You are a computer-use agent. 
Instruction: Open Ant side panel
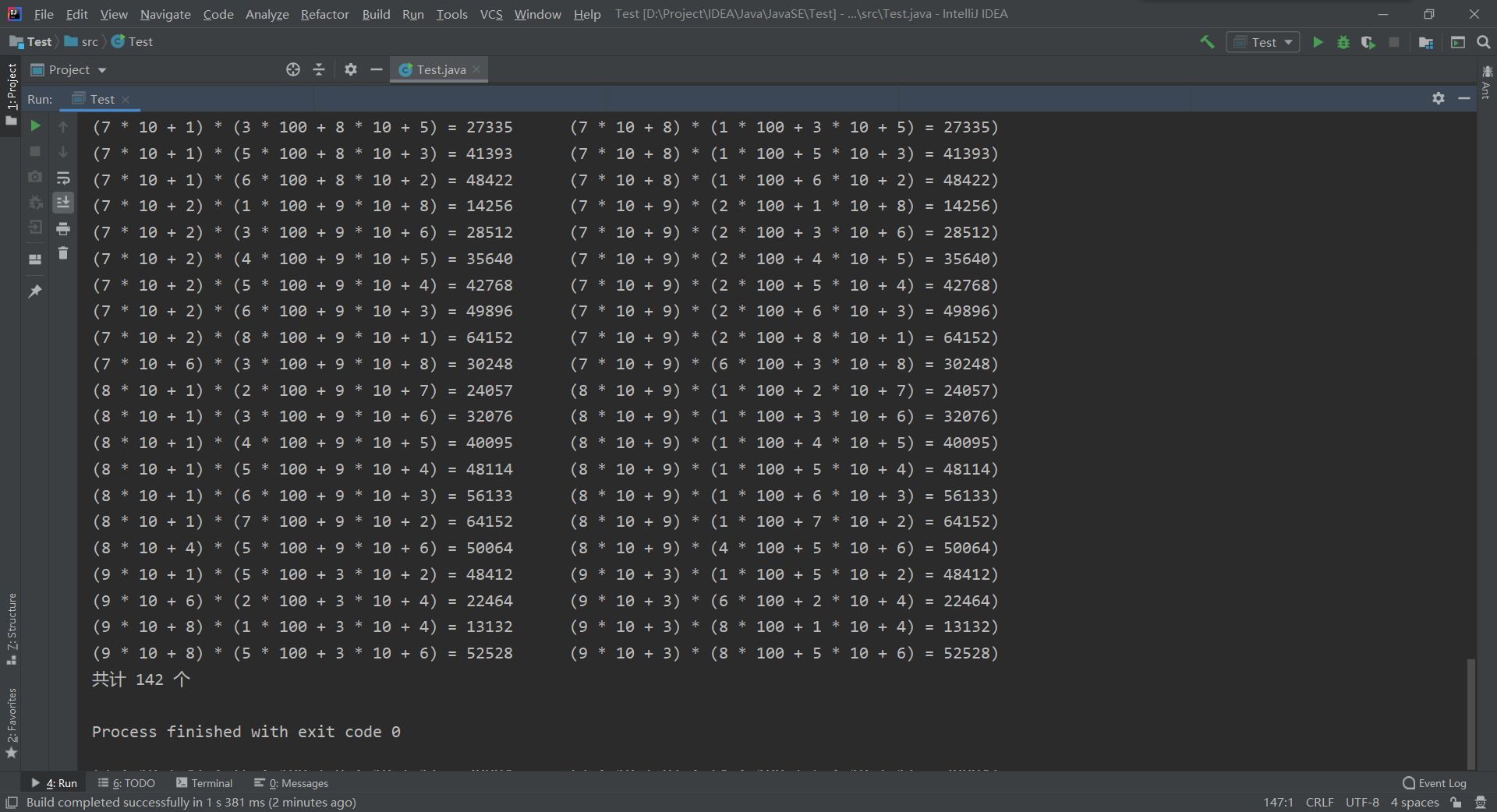tap(1487, 82)
